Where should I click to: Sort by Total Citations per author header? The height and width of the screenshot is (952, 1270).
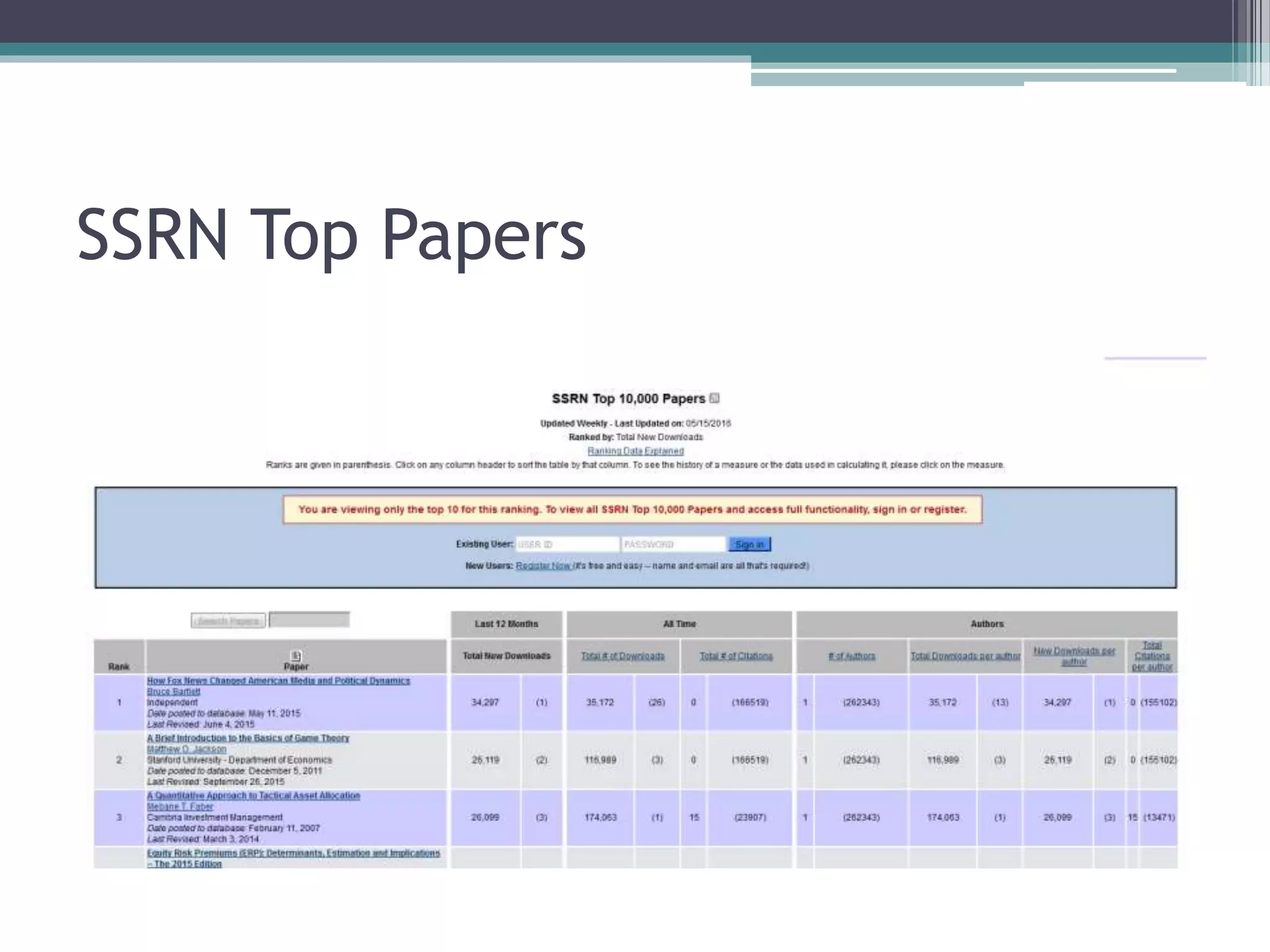[1152, 656]
